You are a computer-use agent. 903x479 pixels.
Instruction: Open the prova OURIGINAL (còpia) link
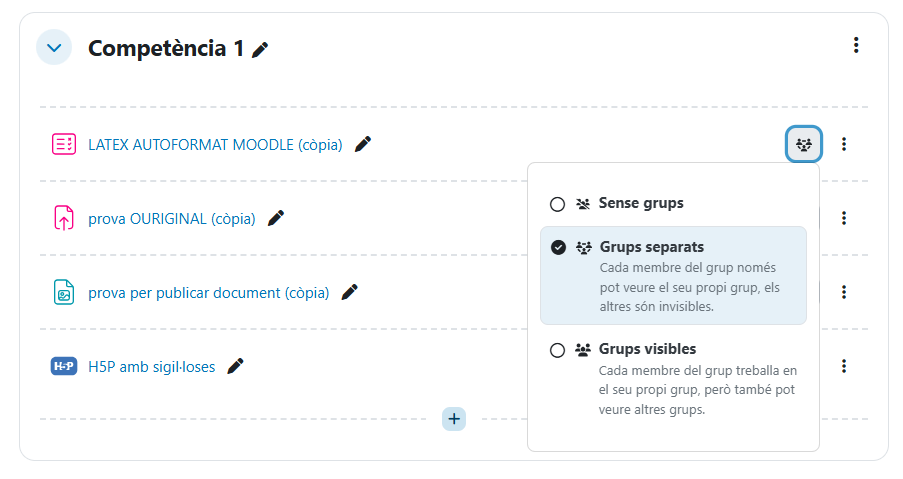click(171, 219)
